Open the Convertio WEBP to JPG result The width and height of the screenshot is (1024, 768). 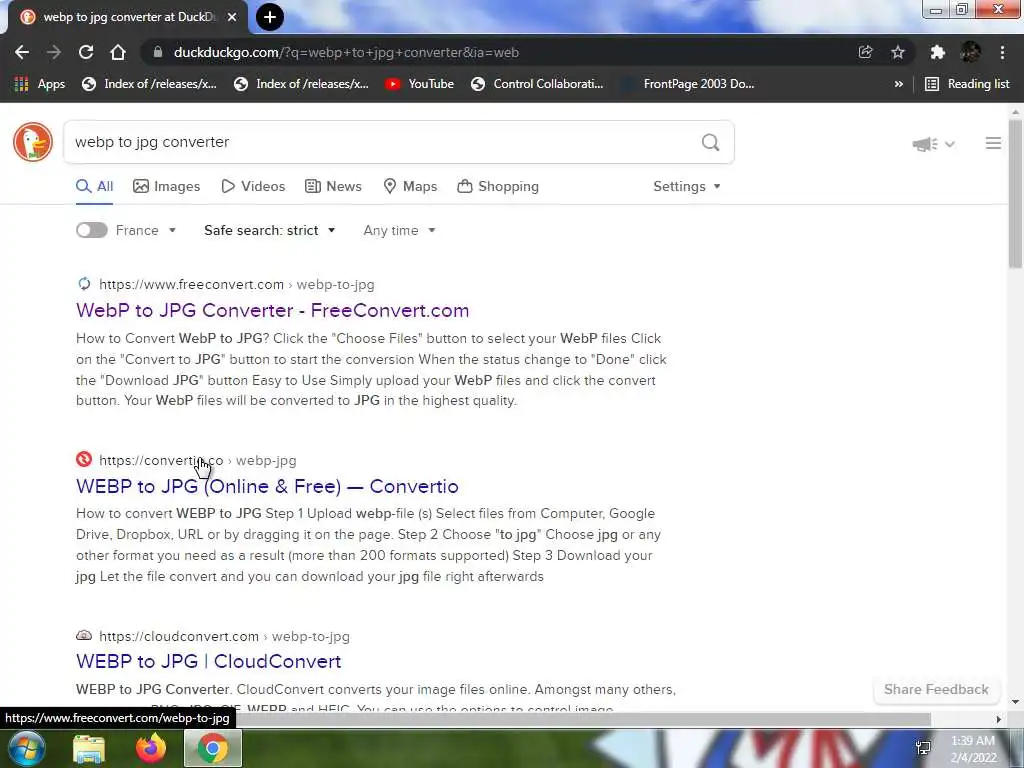267,486
